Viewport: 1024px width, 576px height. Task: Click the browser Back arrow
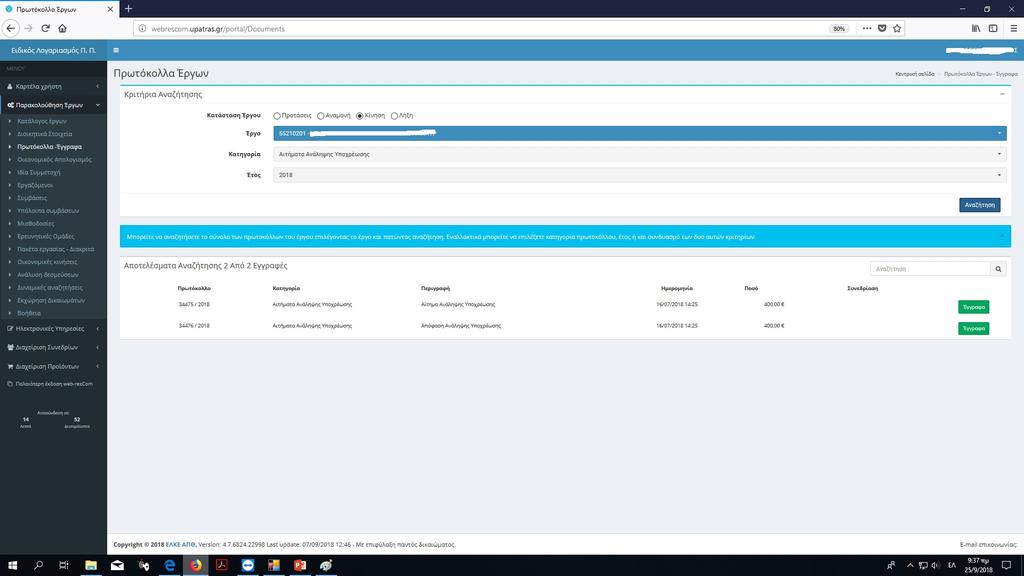click(x=10, y=28)
